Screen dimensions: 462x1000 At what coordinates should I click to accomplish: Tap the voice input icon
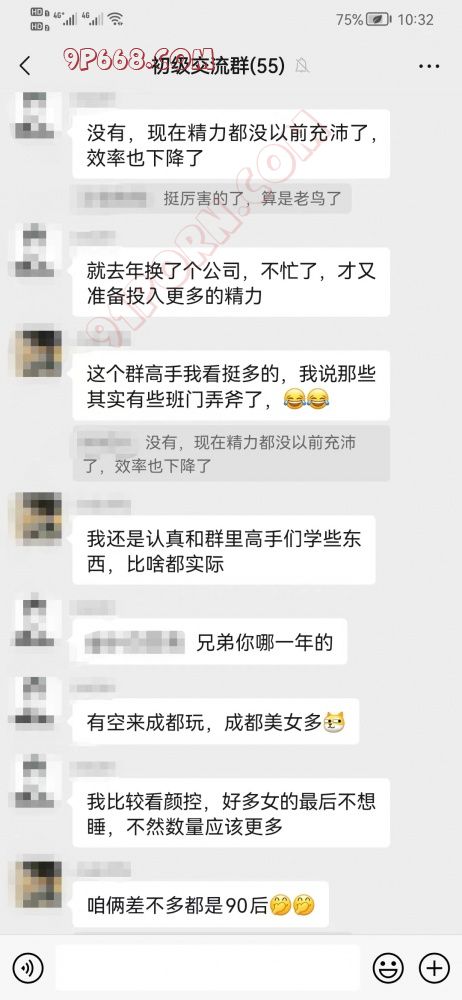click(28, 968)
